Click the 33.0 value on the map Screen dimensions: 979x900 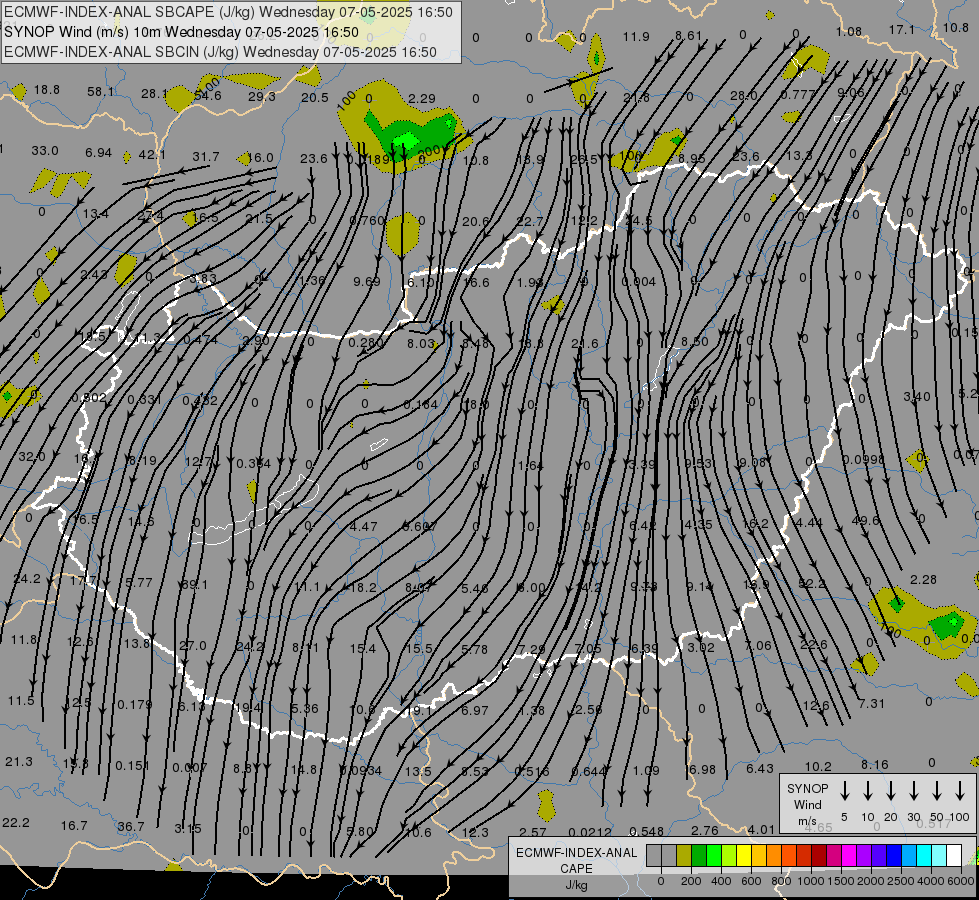tap(45, 151)
